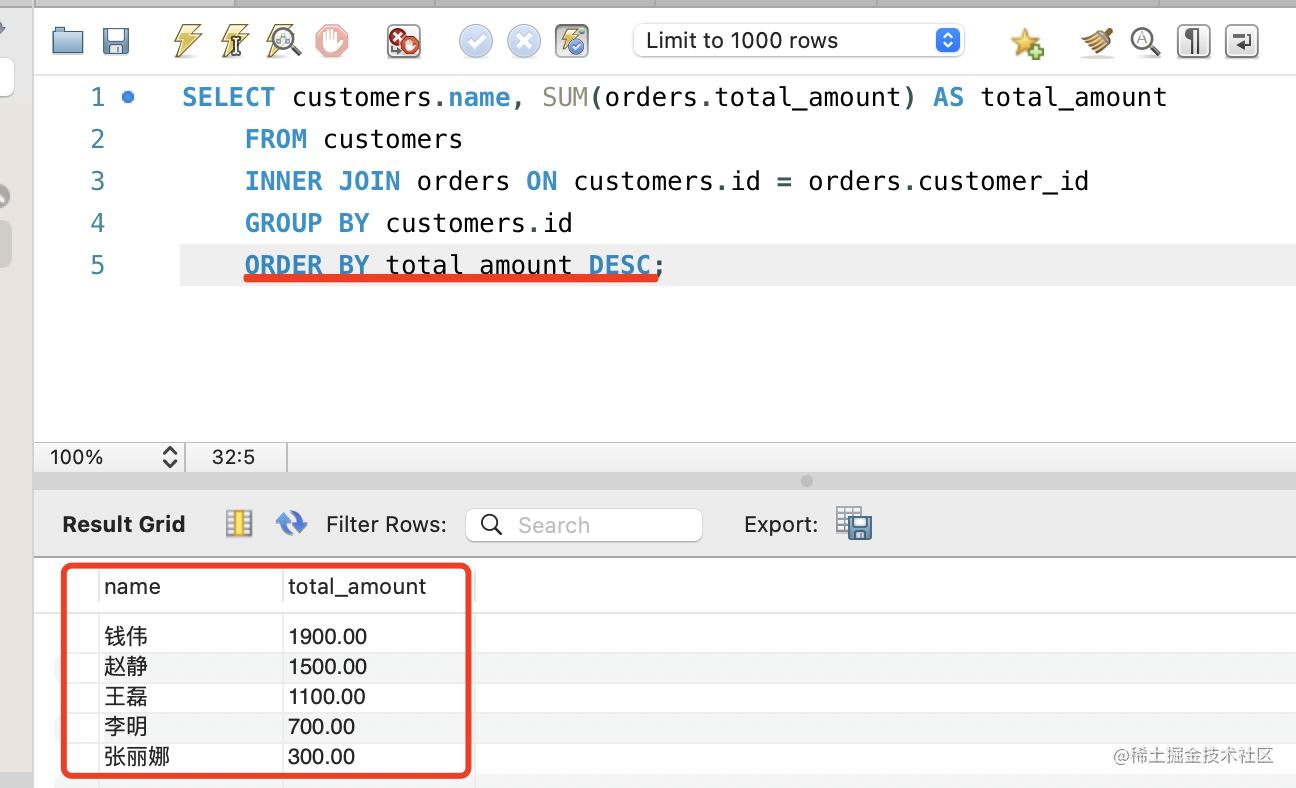Select the 1900.00 total_amount cell
This screenshot has height=788, width=1296.
[x=328, y=637]
